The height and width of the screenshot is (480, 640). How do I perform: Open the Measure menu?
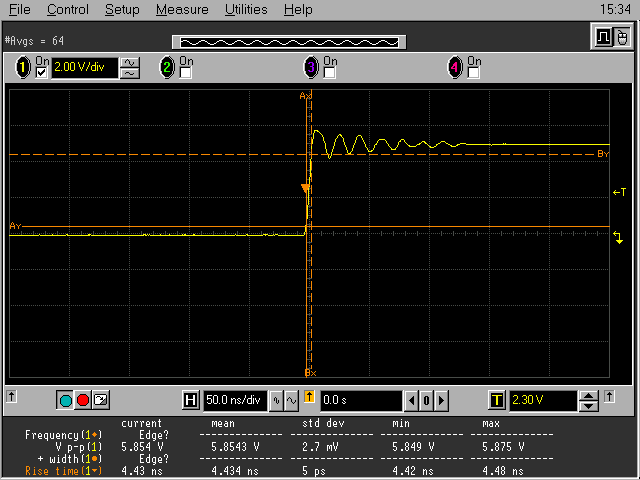(182, 9)
